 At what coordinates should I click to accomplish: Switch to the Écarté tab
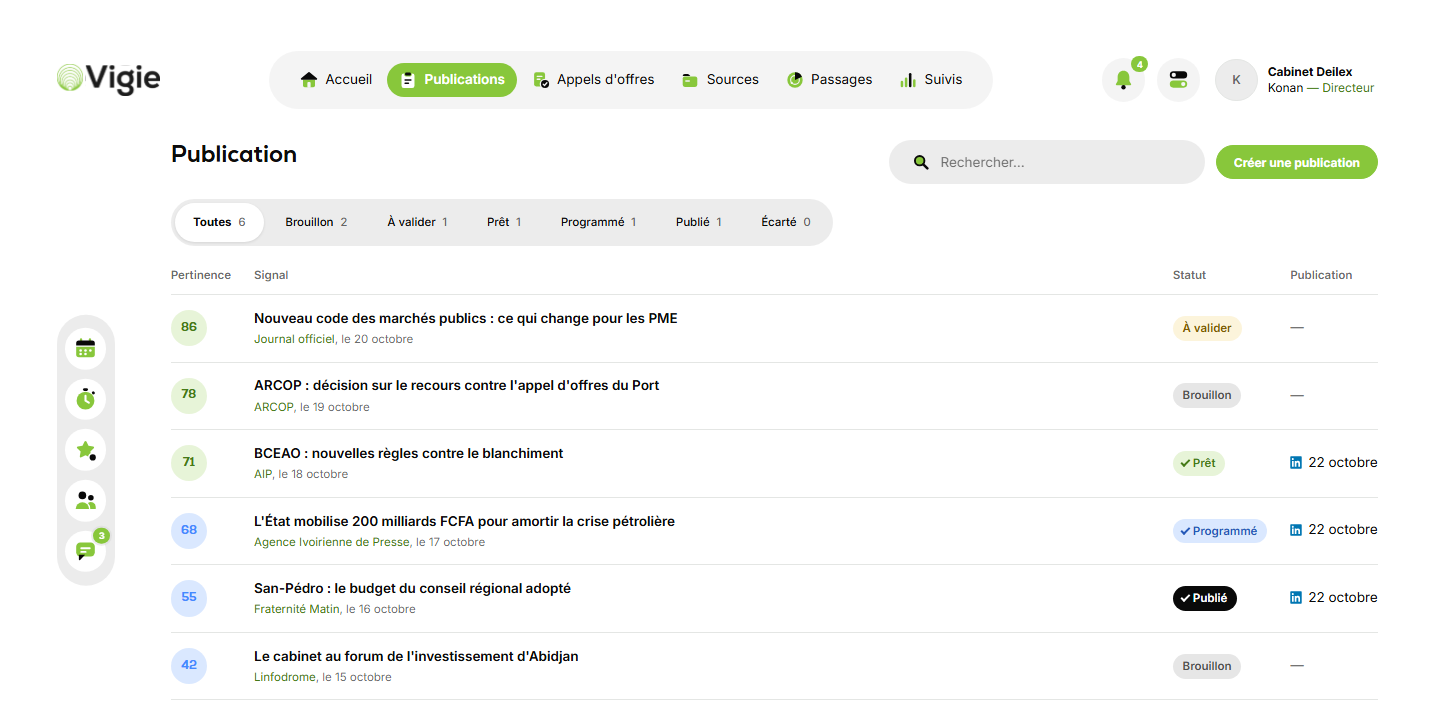pyautogui.click(x=786, y=222)
